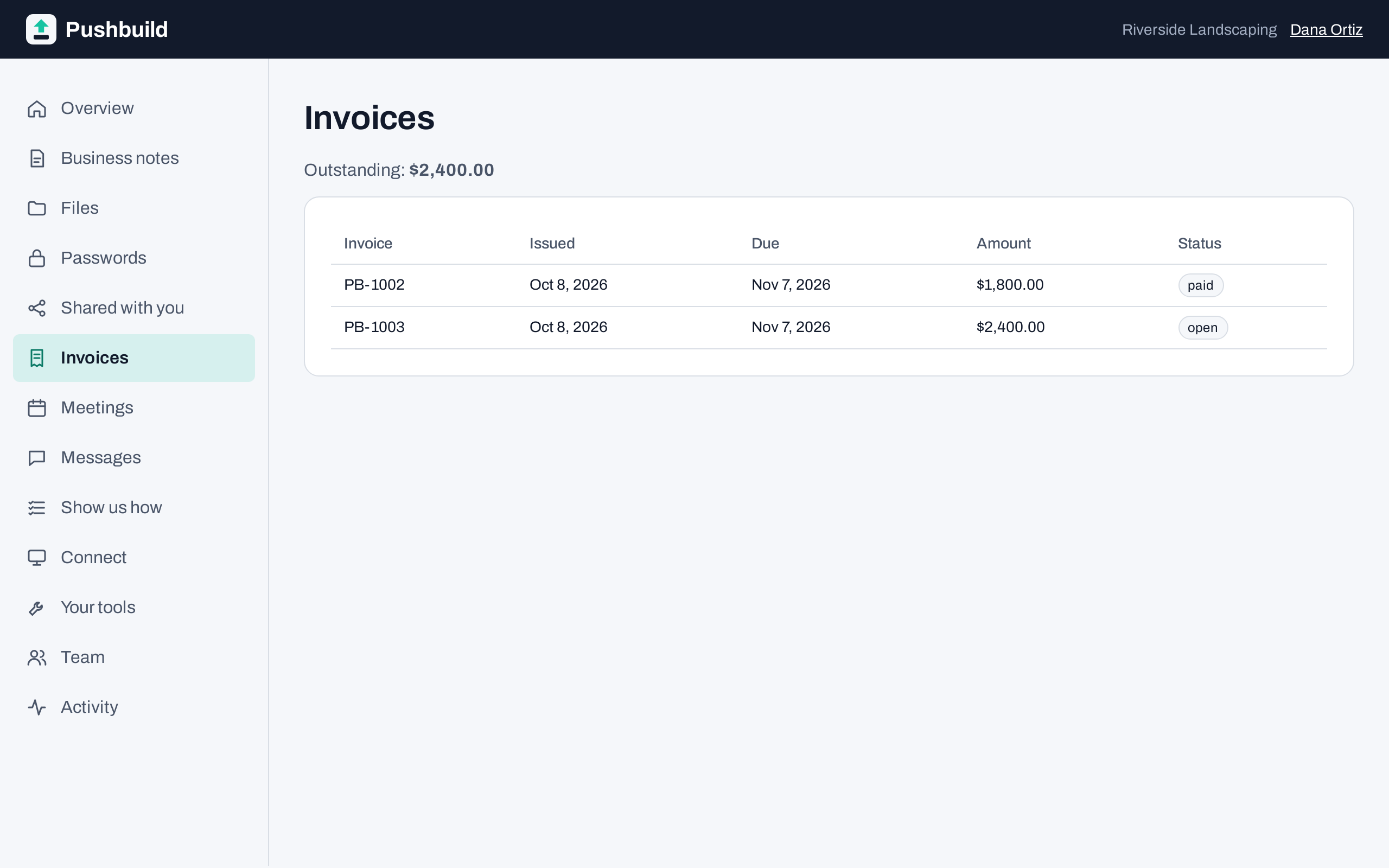This screenshot has width=1389, height=868.
Task: Select invoice number PB-1003
Action: coord(374,327)
